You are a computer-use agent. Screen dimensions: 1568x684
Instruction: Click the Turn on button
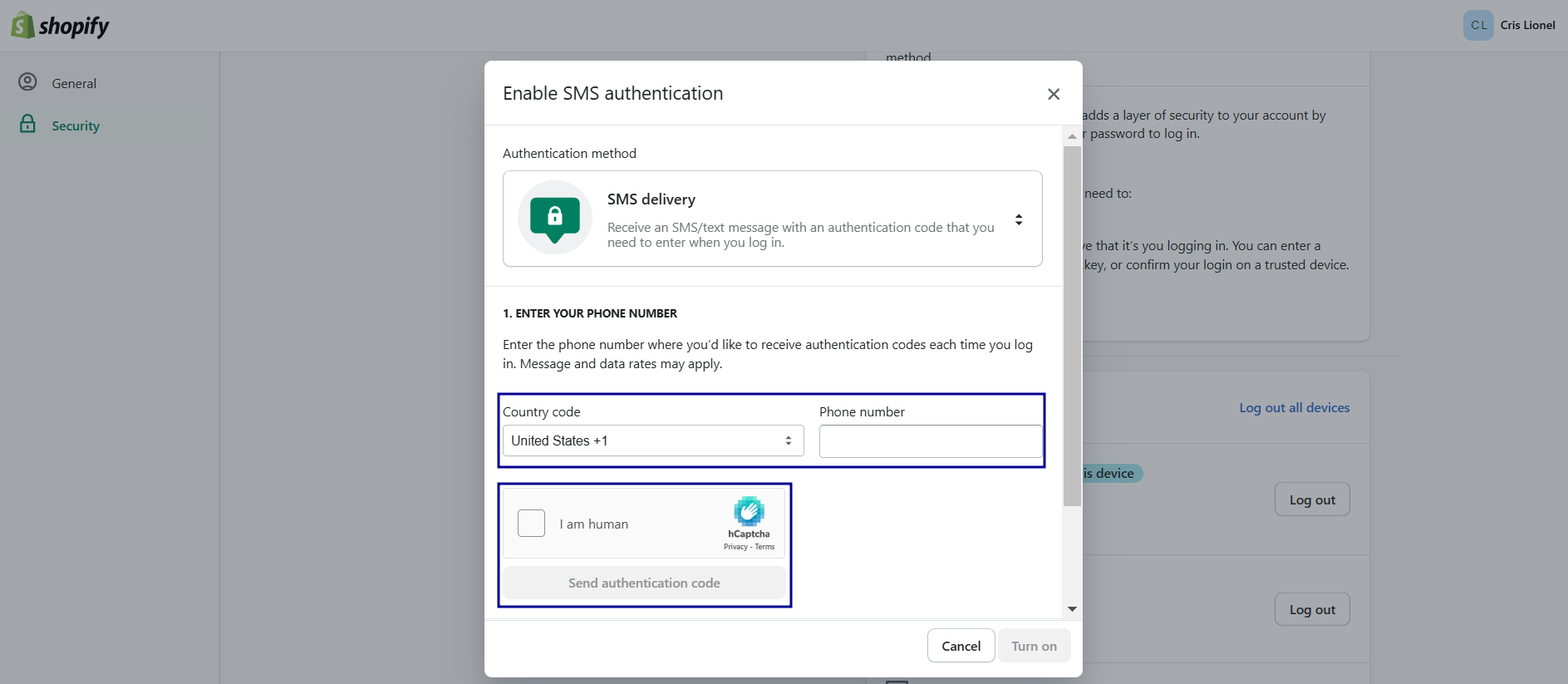pyautogui.click(x=1035, y=646)
